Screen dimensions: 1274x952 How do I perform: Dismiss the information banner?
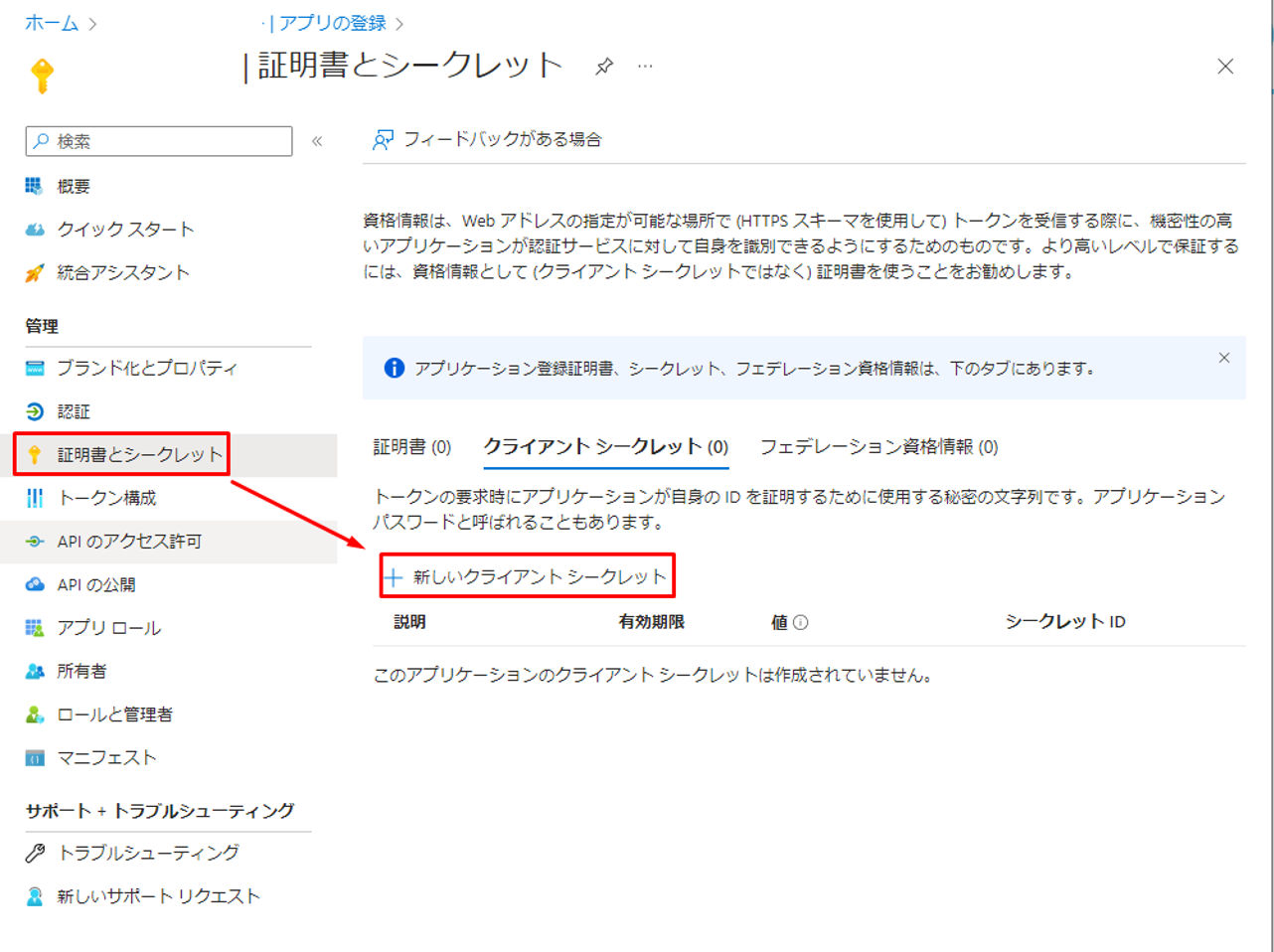pos(1224,358)
